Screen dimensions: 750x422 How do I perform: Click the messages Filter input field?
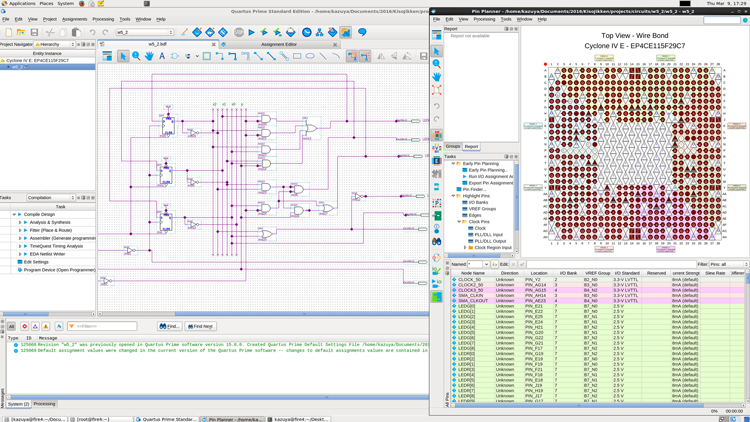point(102,326)
